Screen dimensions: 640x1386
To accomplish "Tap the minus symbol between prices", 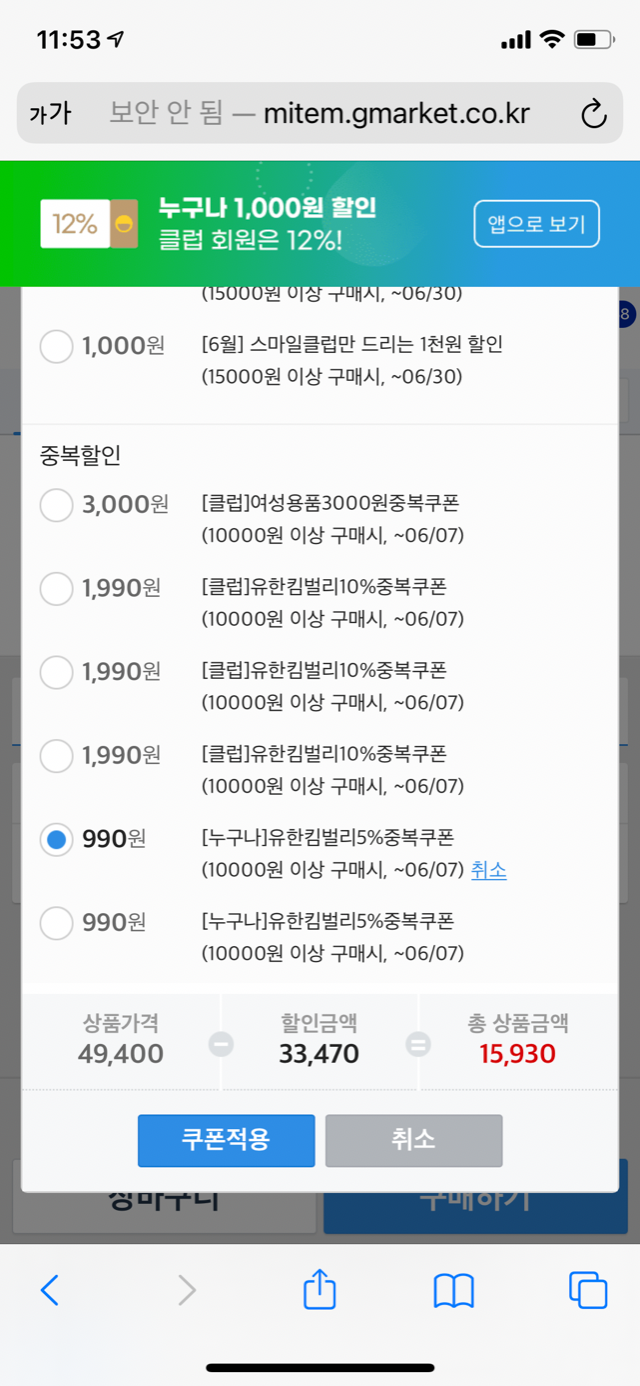I will [x=221, y=1044].
